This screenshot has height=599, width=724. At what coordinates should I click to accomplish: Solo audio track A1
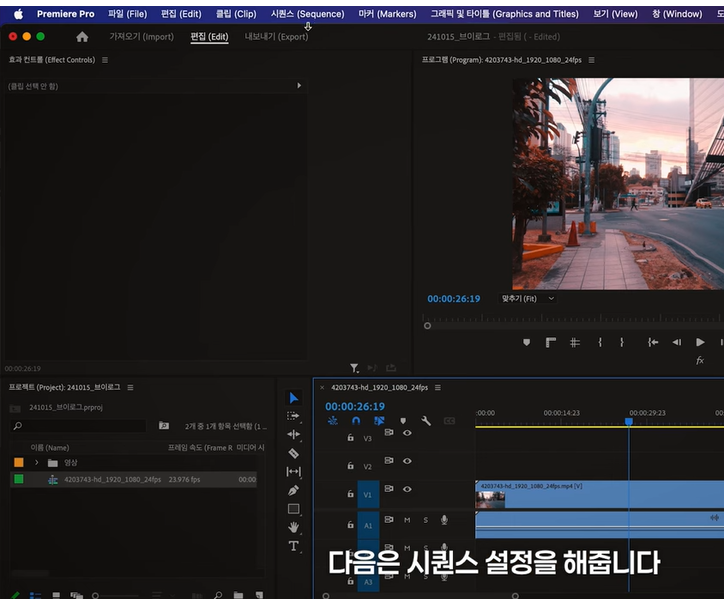click(x=425, y=520)
